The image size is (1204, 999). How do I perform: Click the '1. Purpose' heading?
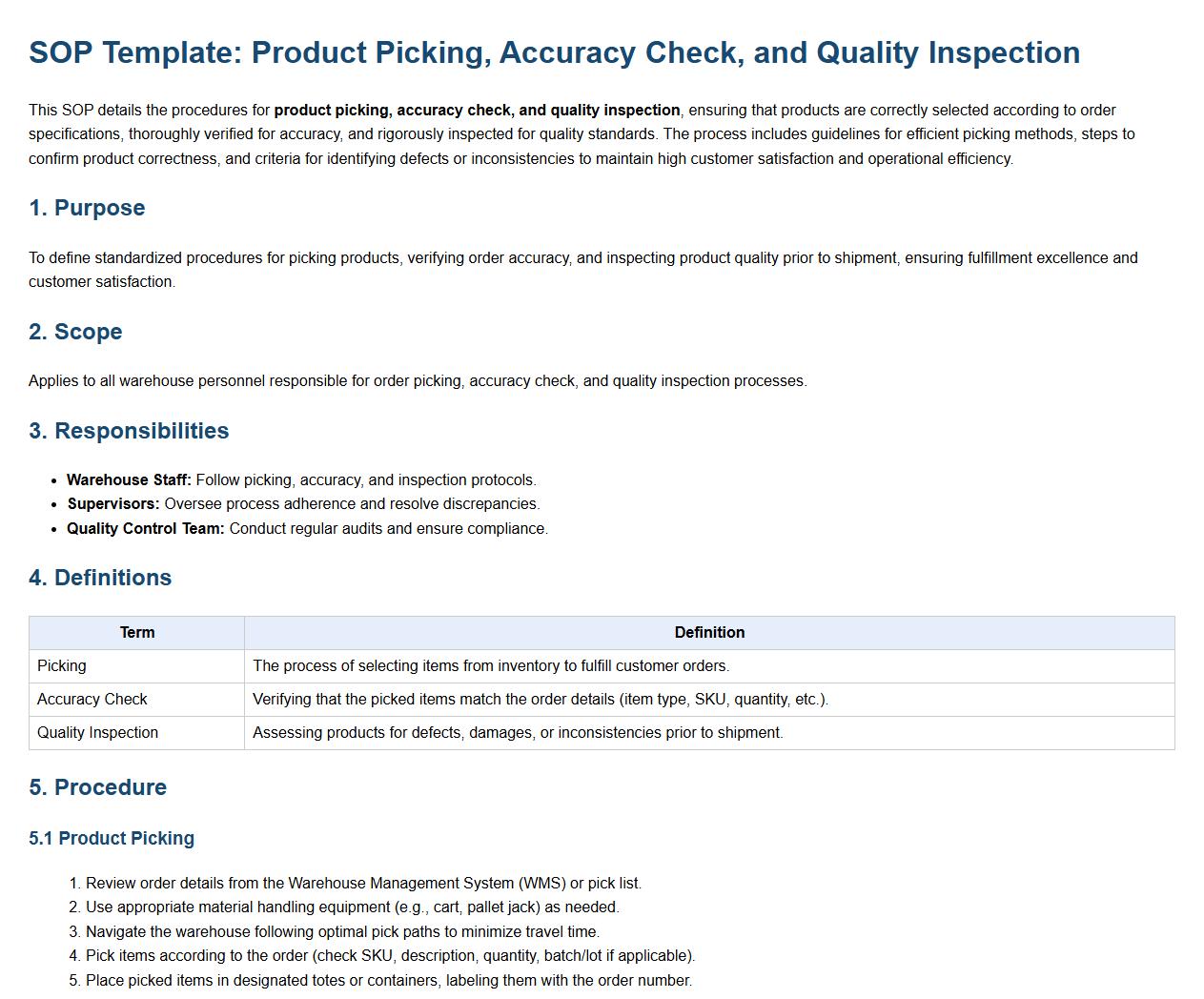pyautogui.click(x=87, y=208)
